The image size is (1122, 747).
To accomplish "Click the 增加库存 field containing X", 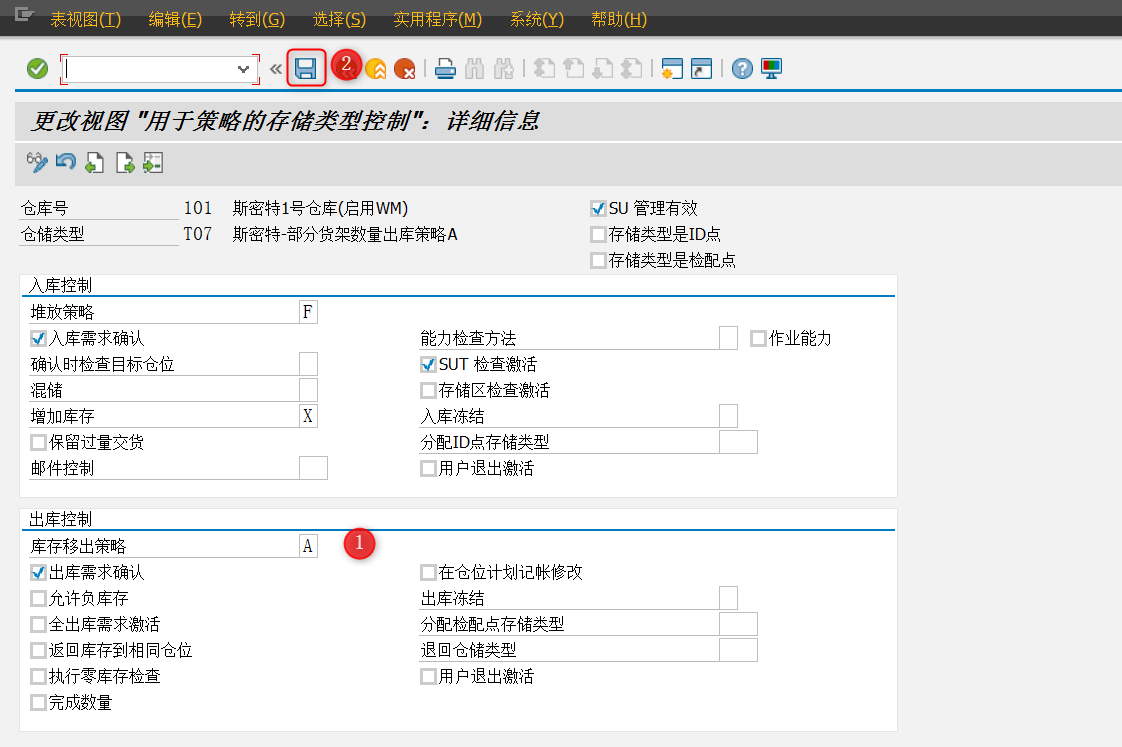I will 308,416.
